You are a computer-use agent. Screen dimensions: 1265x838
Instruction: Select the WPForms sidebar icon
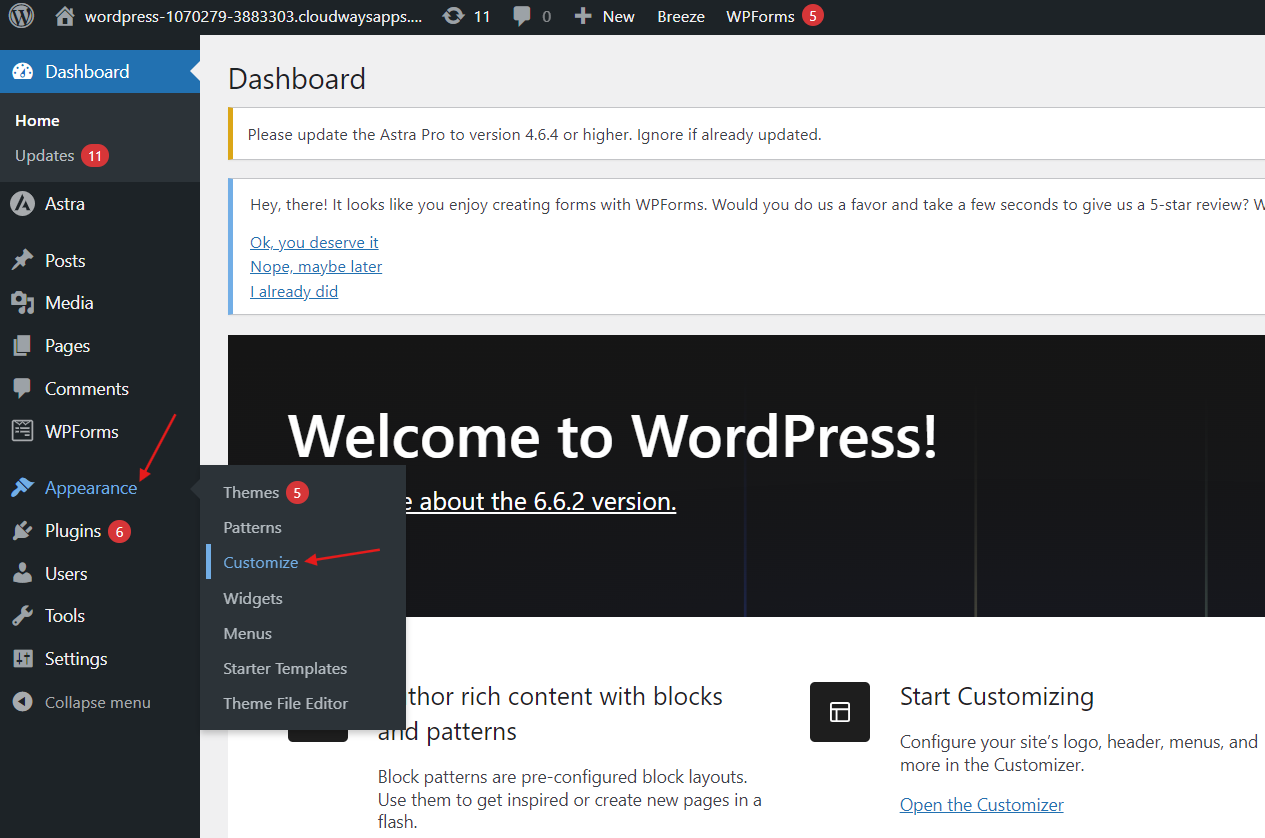pyautogui.click(x=22, y=430)
